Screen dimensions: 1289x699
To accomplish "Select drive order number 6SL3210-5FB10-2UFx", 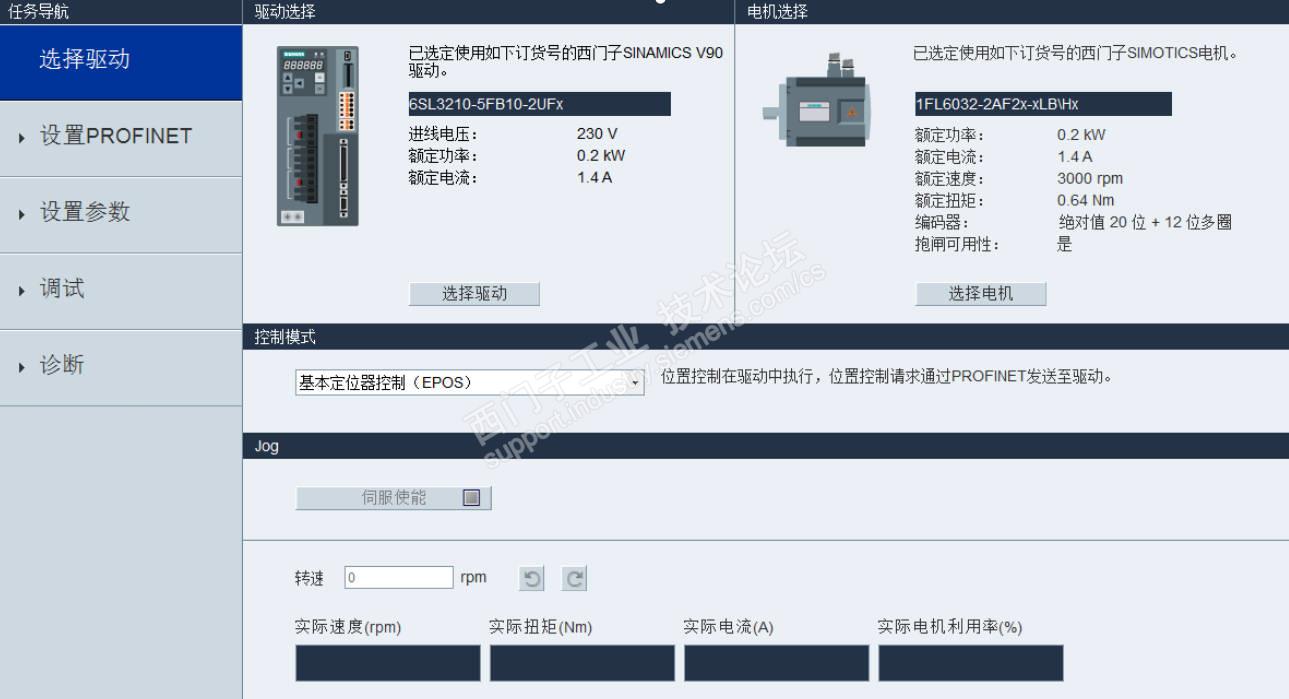I will [540, 104].
